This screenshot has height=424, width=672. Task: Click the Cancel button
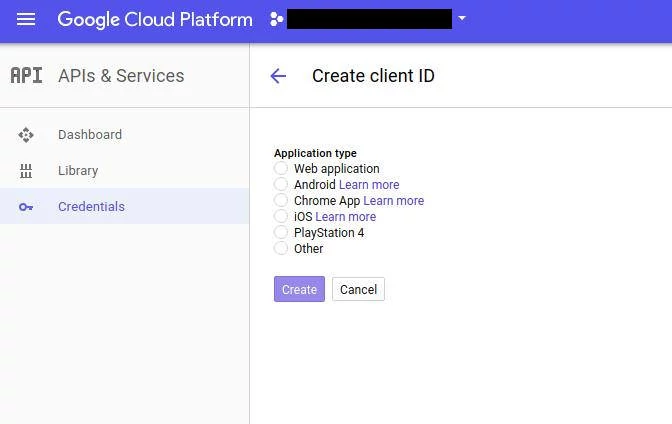[358, 289]
